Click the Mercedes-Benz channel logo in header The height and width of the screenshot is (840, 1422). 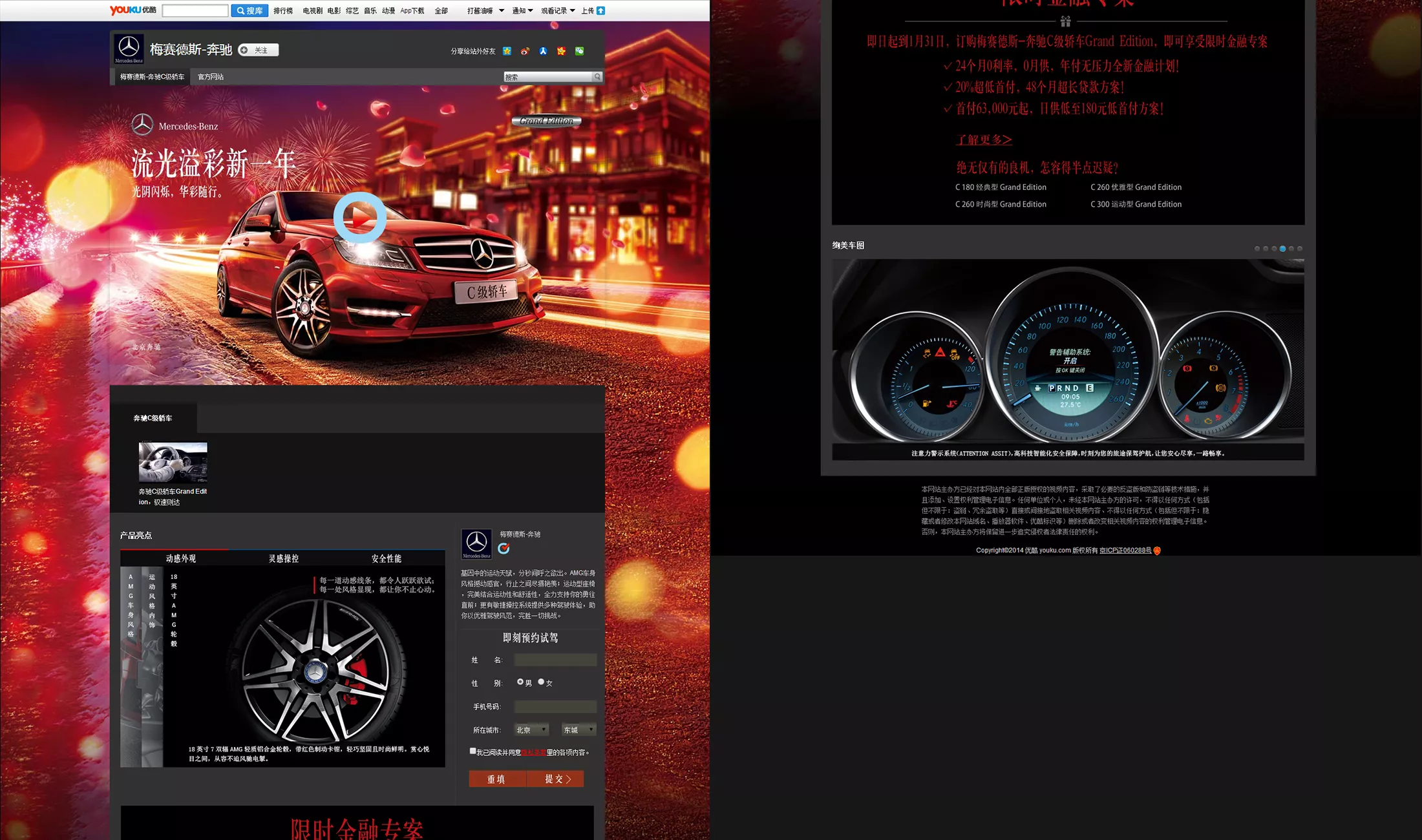pos(129,48)
